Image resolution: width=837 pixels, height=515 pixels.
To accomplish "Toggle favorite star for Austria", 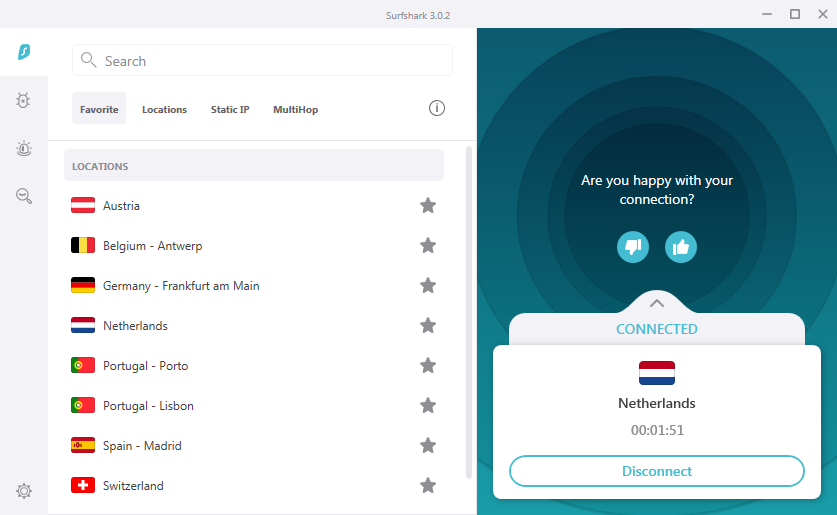I will (x=428, y=205).
